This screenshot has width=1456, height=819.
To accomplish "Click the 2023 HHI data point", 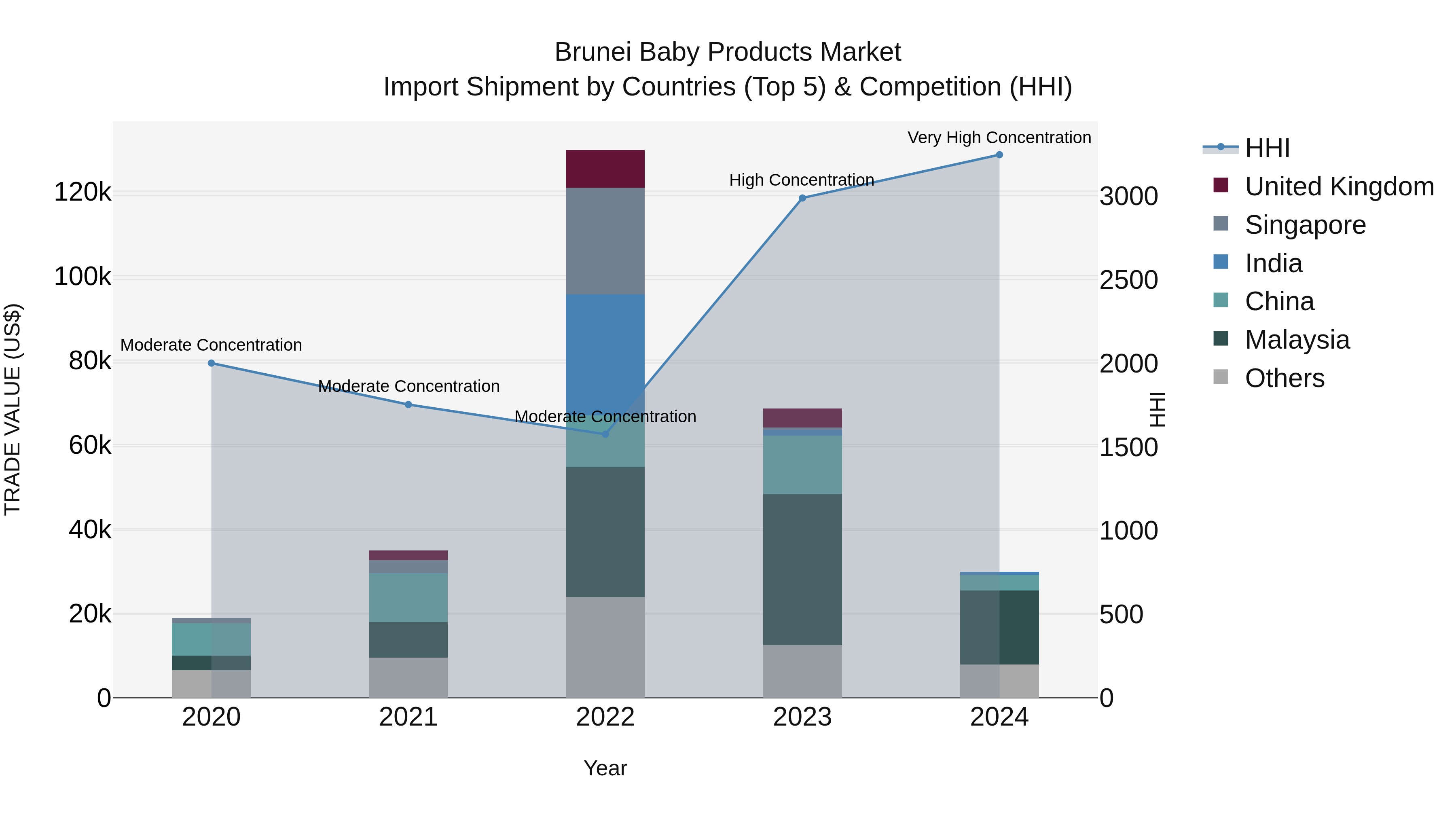I will coord(802,198).
